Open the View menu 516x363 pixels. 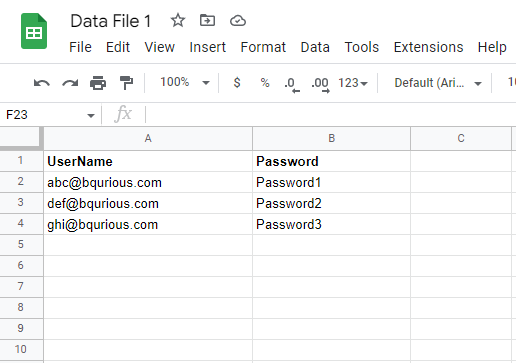(160, 47)
